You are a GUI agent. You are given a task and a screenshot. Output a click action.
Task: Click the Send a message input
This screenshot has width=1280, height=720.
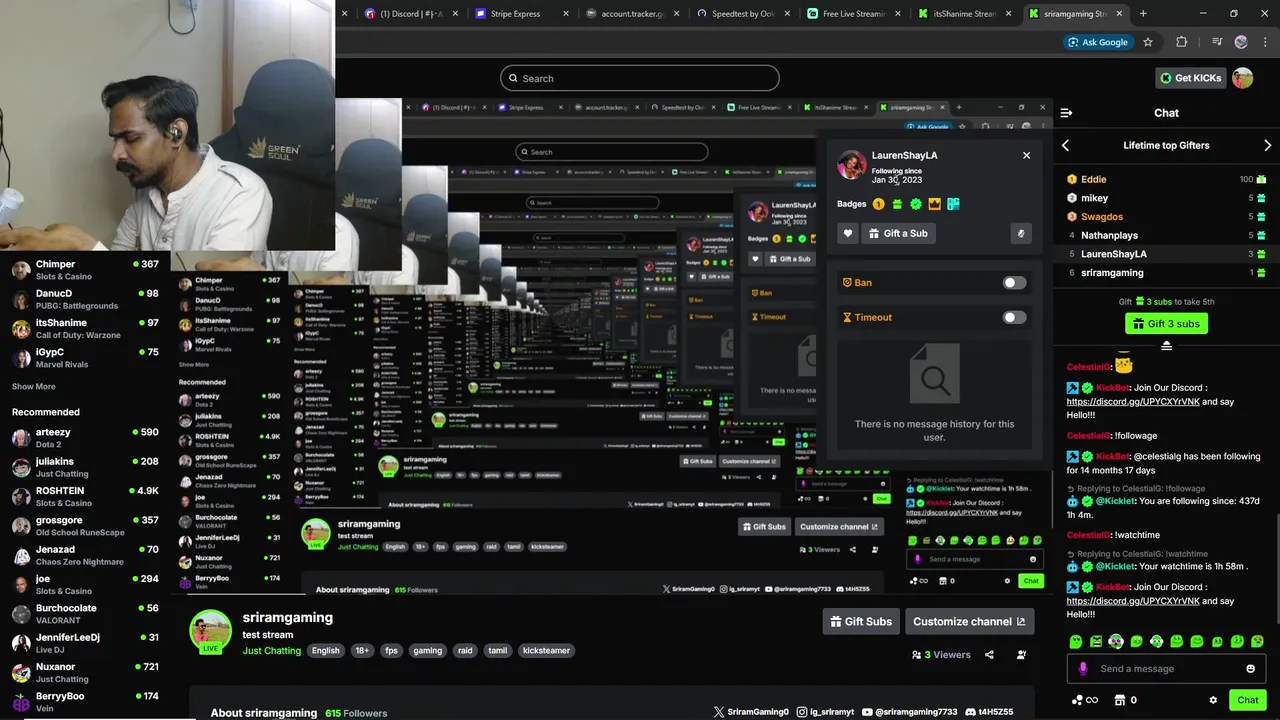tap(1166, 669)
